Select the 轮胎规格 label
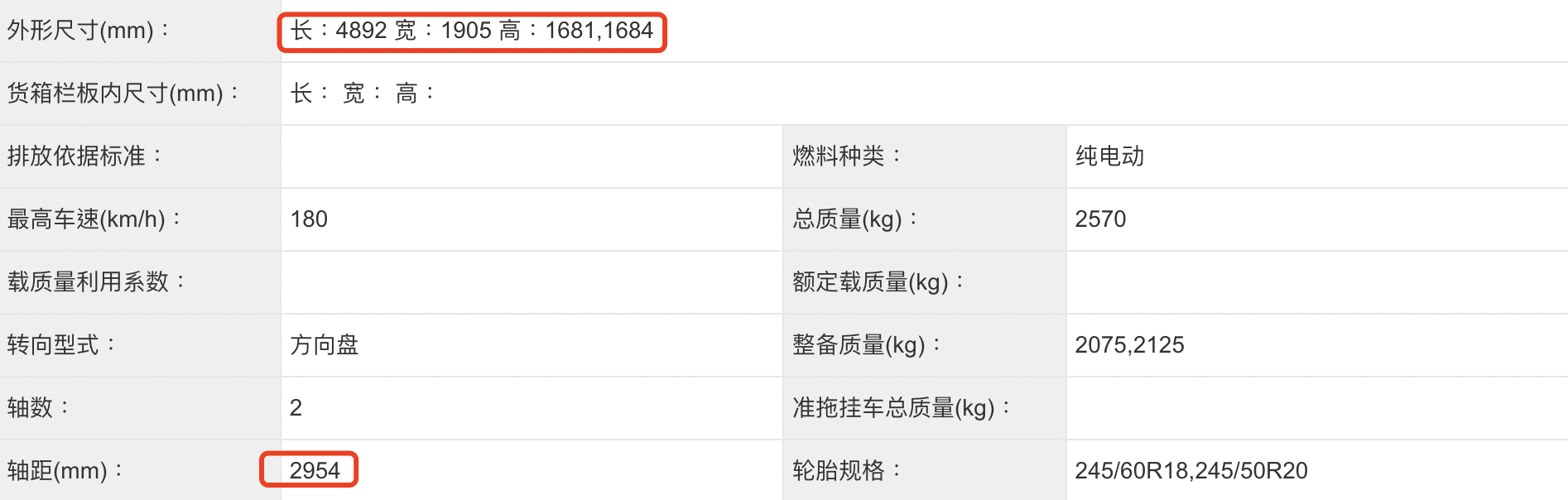1568x500 pixels. 846,471
